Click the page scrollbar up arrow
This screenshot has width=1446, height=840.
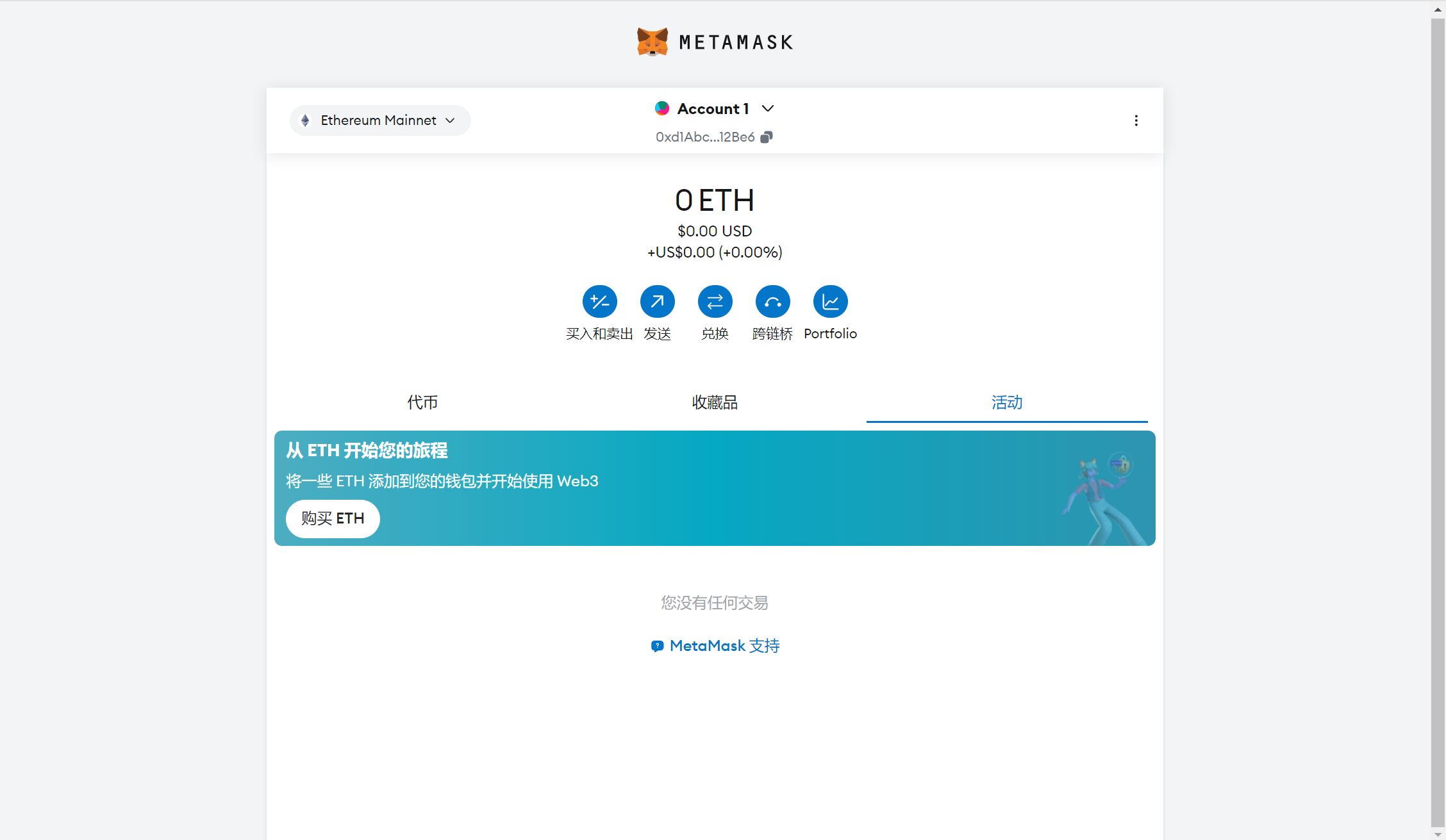point(1438,10)
